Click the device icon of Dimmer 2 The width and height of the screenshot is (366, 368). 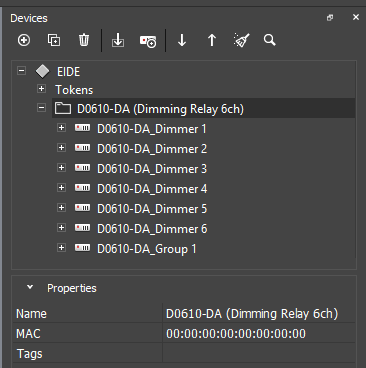coord(82,148)
